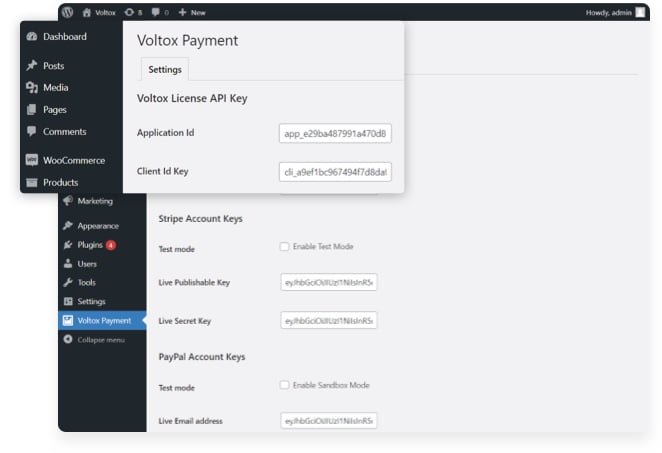Click the Plugins update badge 4
Image resolution: width=662 pixels, height=453 pixels.
click(x=111, y=245)
